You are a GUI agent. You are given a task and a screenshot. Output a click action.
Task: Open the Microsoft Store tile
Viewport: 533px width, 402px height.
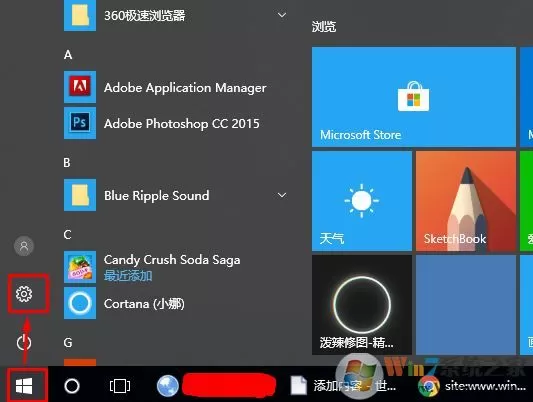click(414, 97)
